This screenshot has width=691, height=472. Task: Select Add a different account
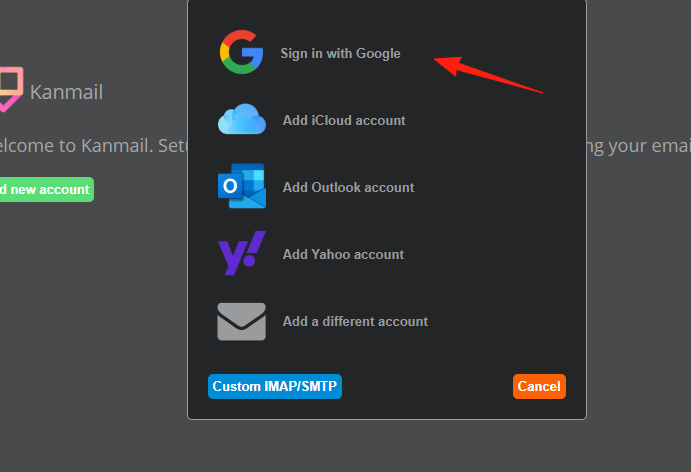tap(355, 321)
